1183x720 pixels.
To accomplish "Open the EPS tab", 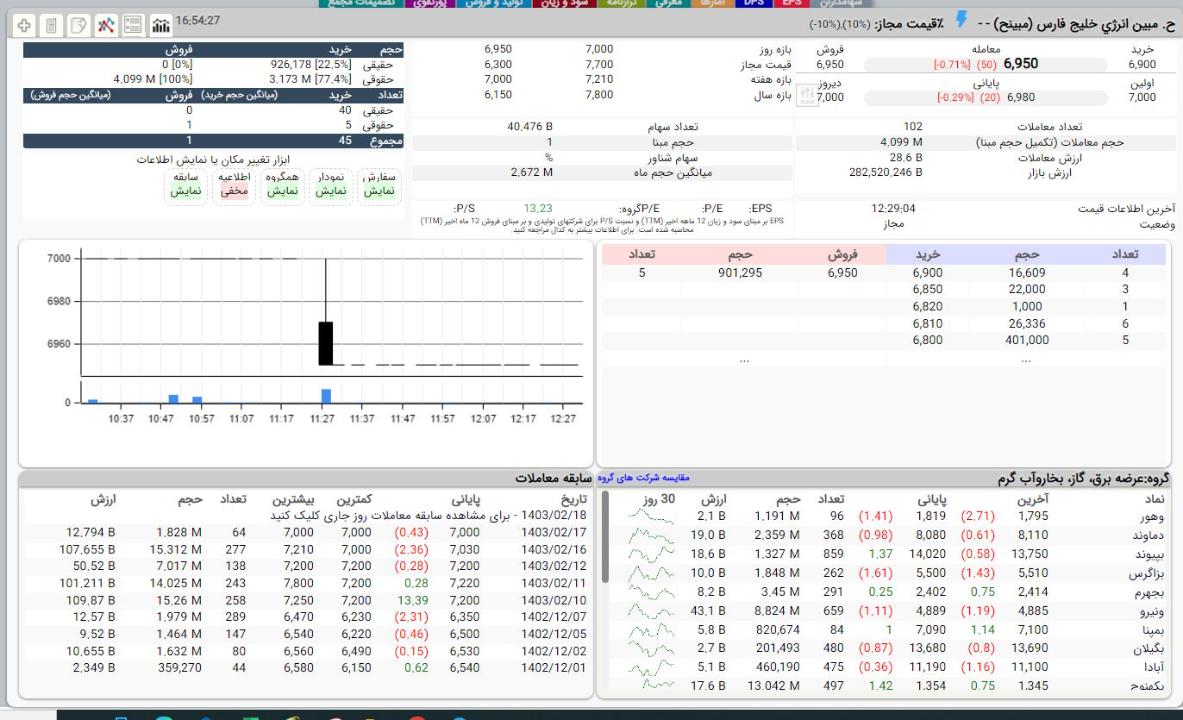I will (792, 3).
